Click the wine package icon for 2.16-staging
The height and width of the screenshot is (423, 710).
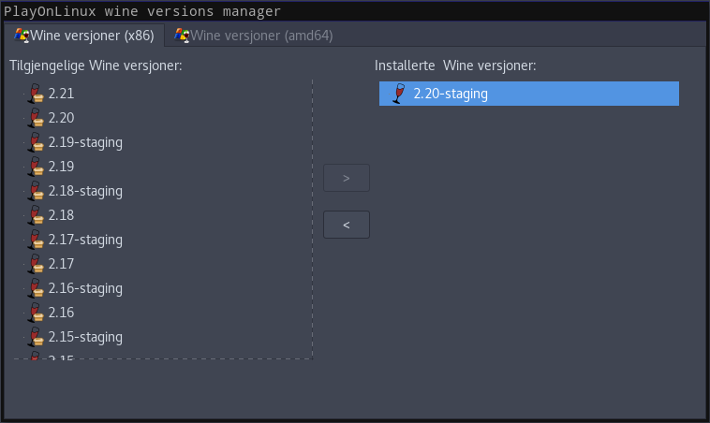(36, 288)
